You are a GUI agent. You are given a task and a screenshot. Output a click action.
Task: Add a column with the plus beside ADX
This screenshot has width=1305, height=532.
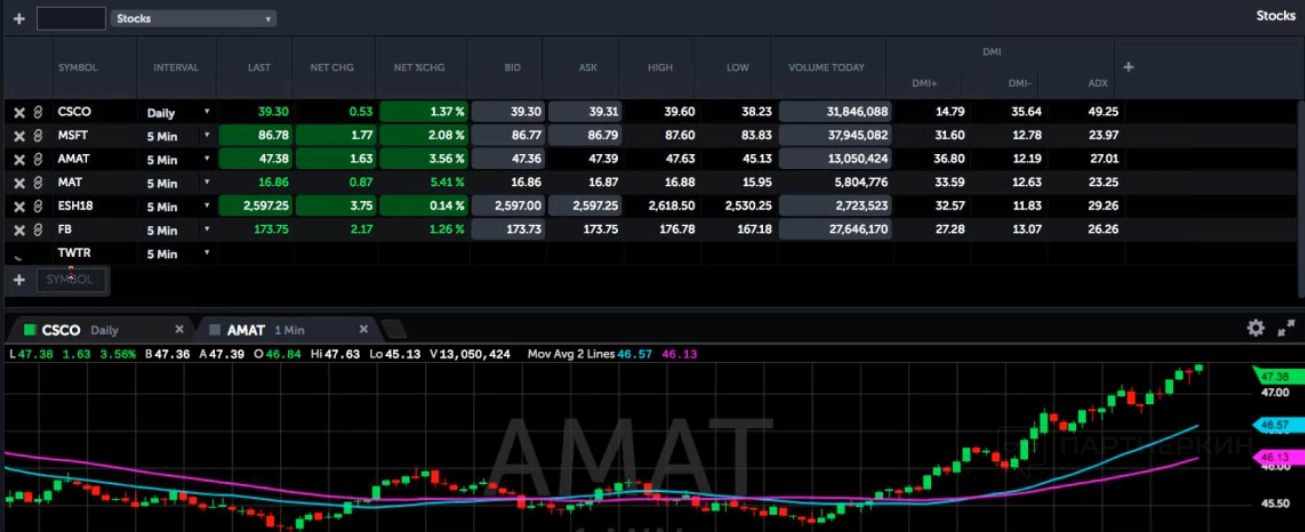pos(1128,67)
